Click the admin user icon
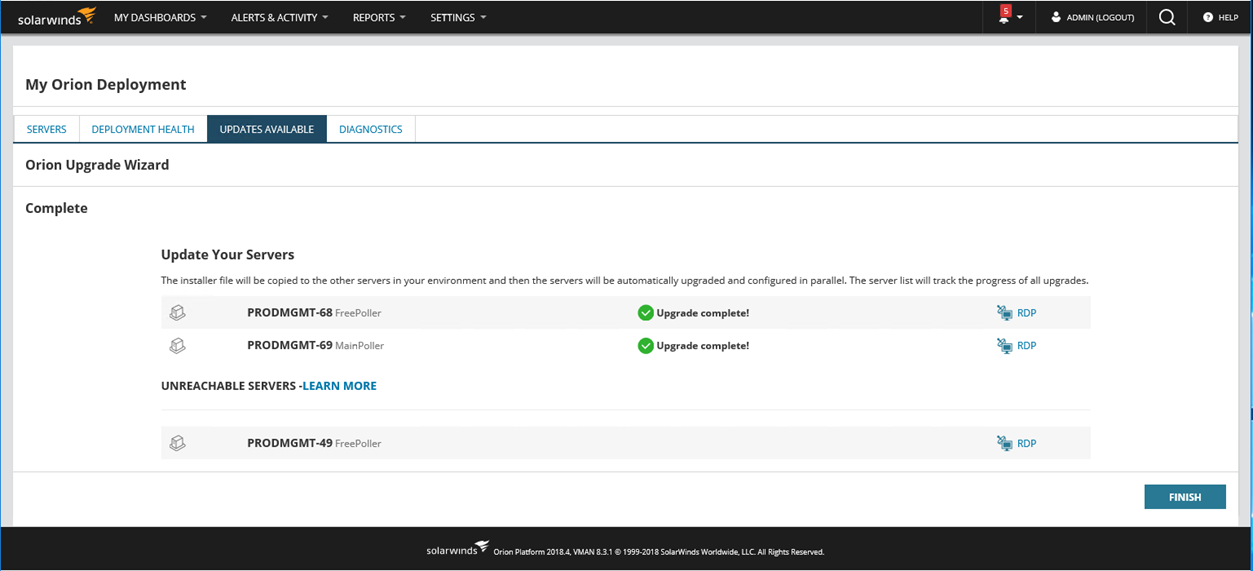Viewport: 1253px width, 571px height. coord(1056,17)
